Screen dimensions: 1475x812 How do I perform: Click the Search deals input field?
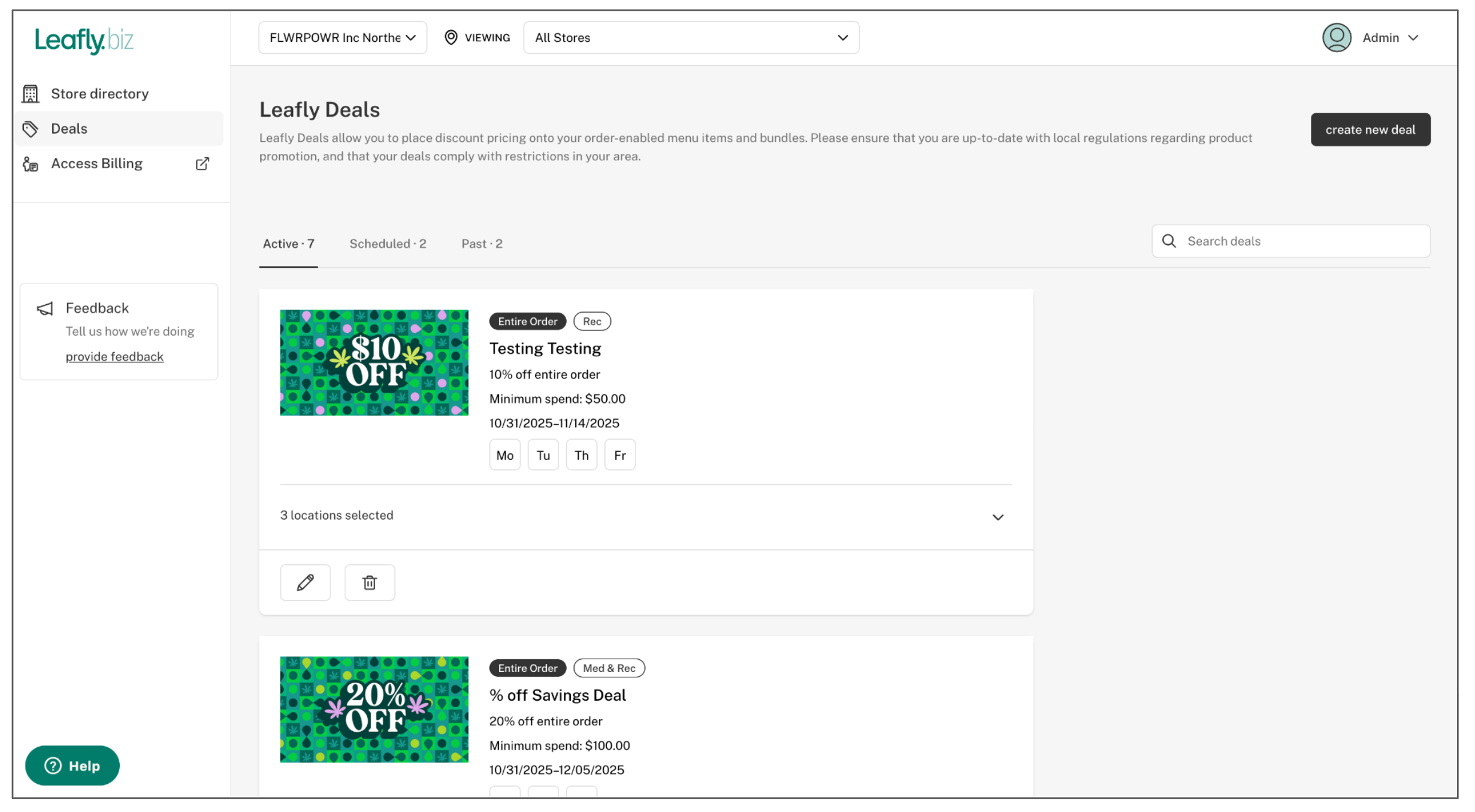click(1300, 241)
